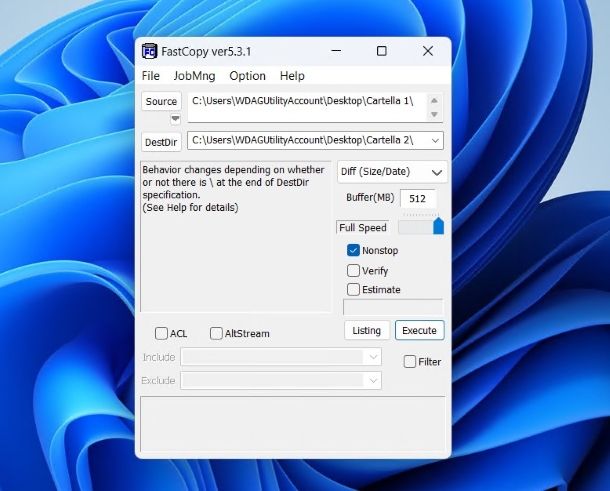Viewport: 610px width, 491px height.
Task: Click source field scroll up arrow
Action: (x=434, y=100)
